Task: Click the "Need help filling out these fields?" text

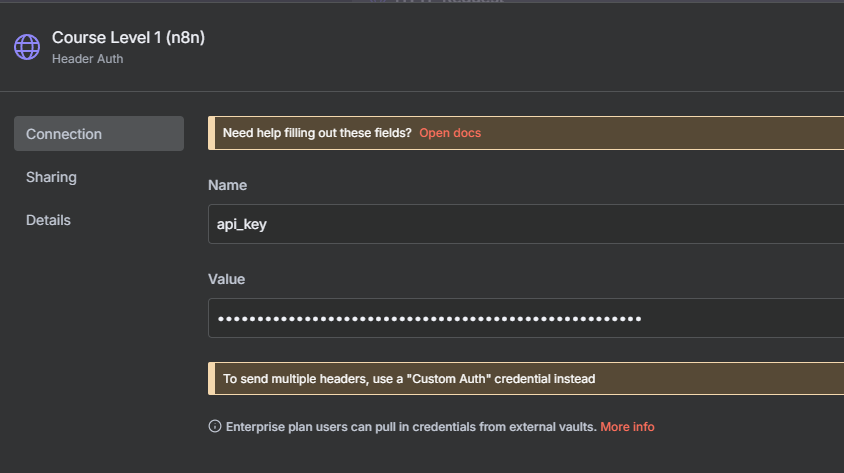Action: pos(317,133)
